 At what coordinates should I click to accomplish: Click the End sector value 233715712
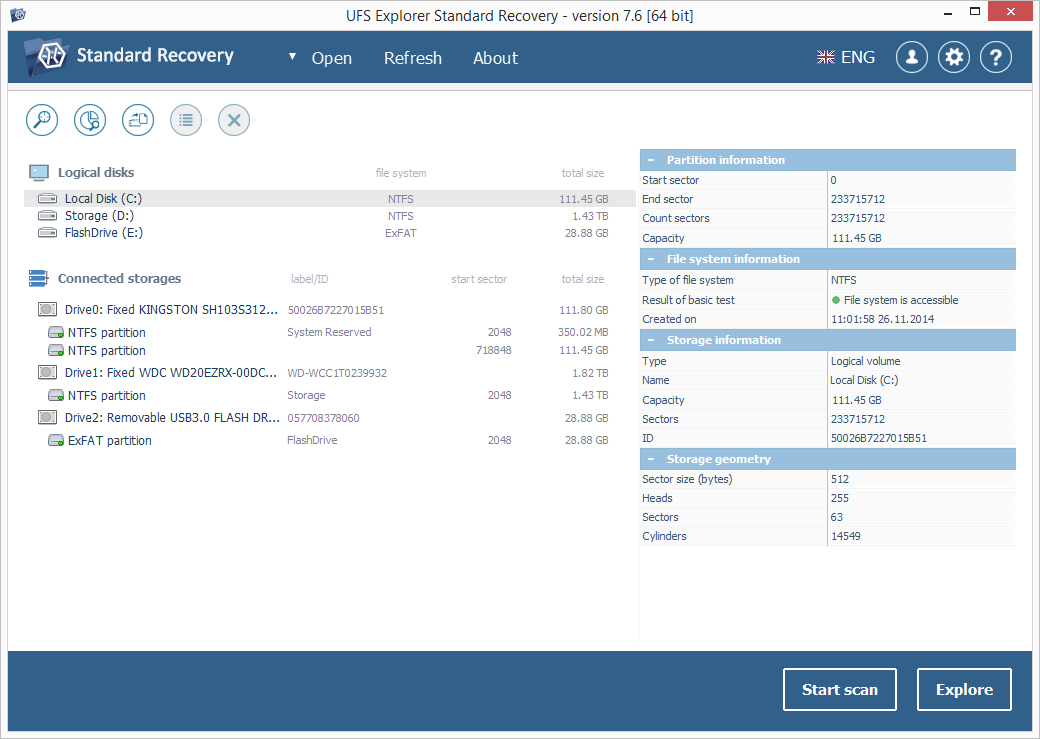(858, 199)
